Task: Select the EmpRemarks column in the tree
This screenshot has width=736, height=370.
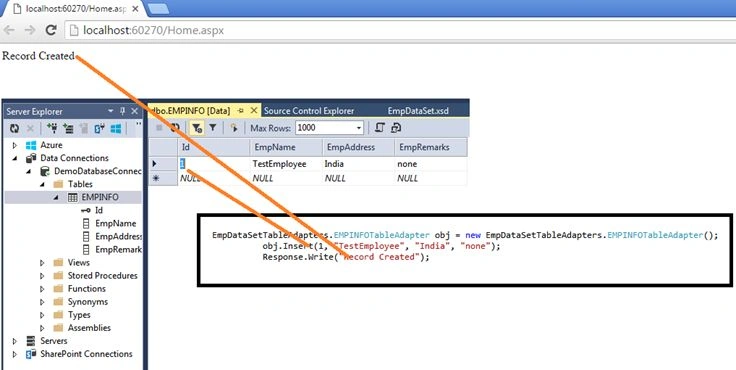Action: [x=118, y=250]
